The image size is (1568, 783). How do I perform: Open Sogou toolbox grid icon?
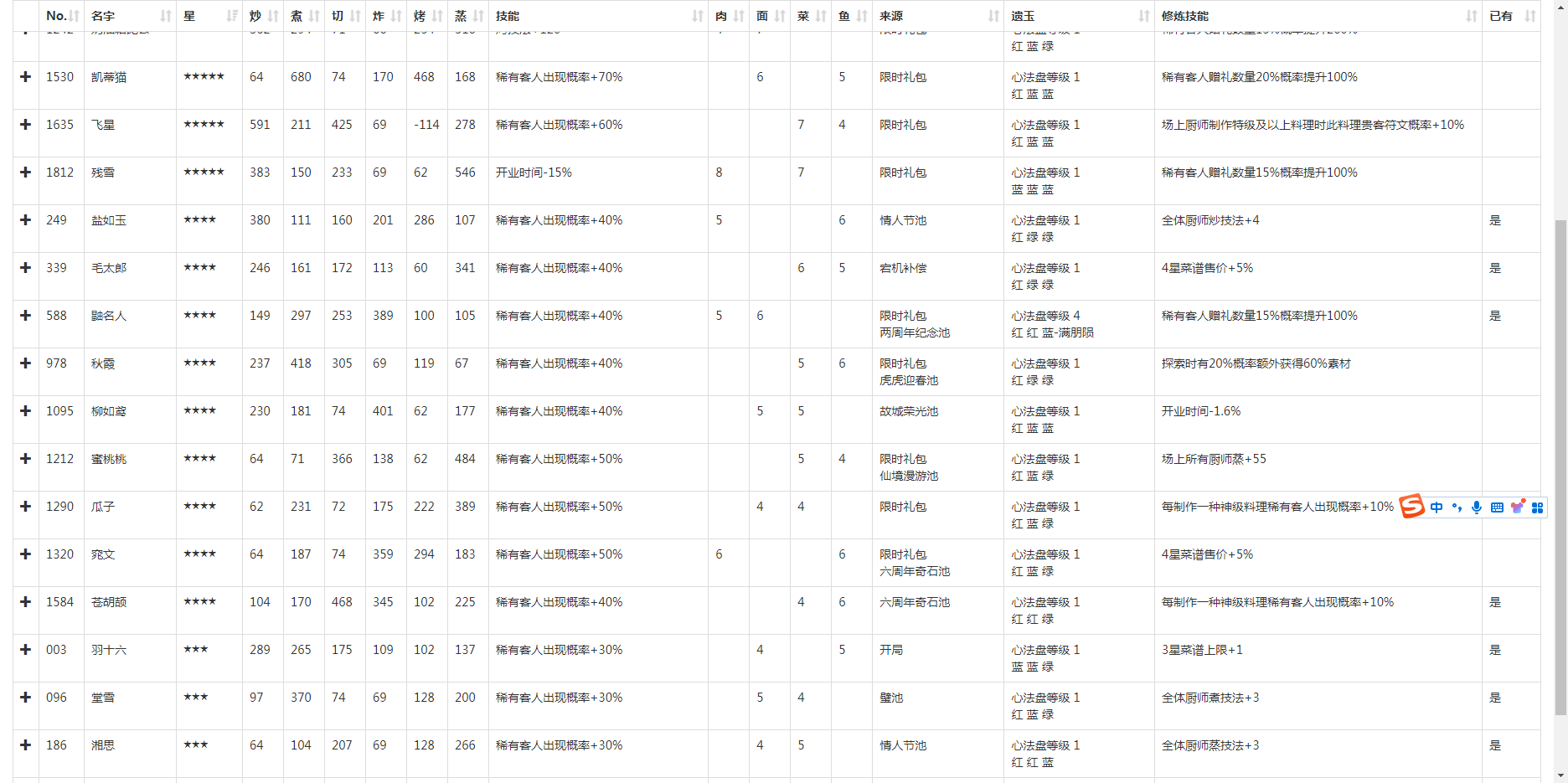pyautogui.click(x=1537, y=507)
